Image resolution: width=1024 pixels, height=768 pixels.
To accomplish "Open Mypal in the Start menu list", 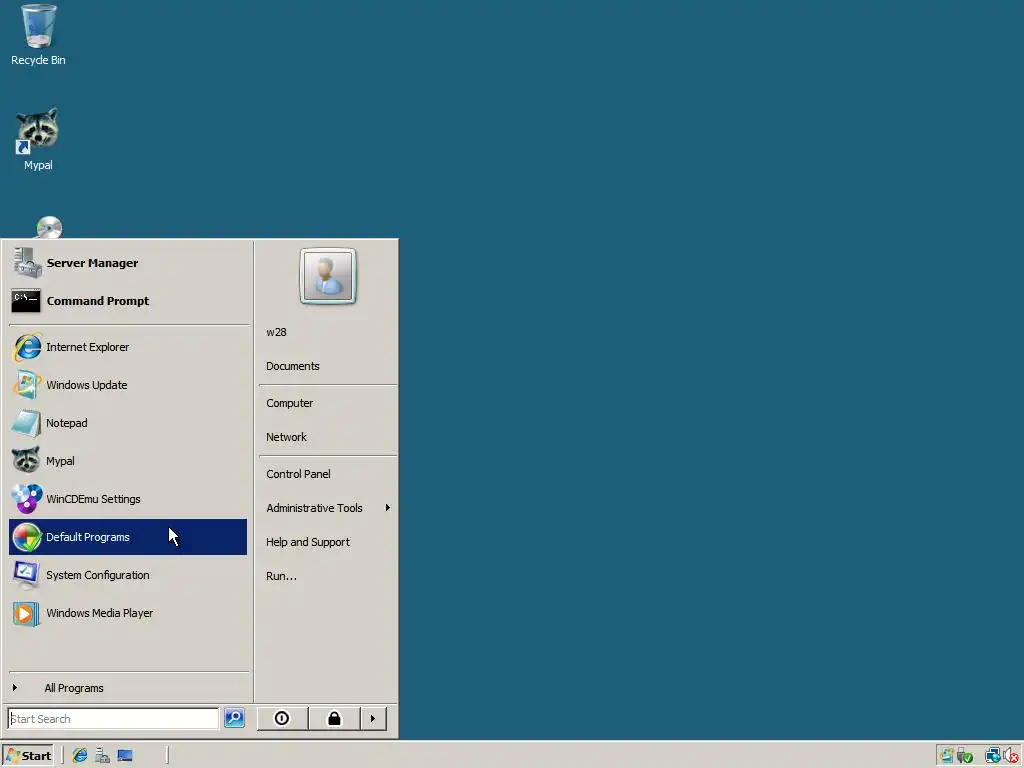I will 128,461.
